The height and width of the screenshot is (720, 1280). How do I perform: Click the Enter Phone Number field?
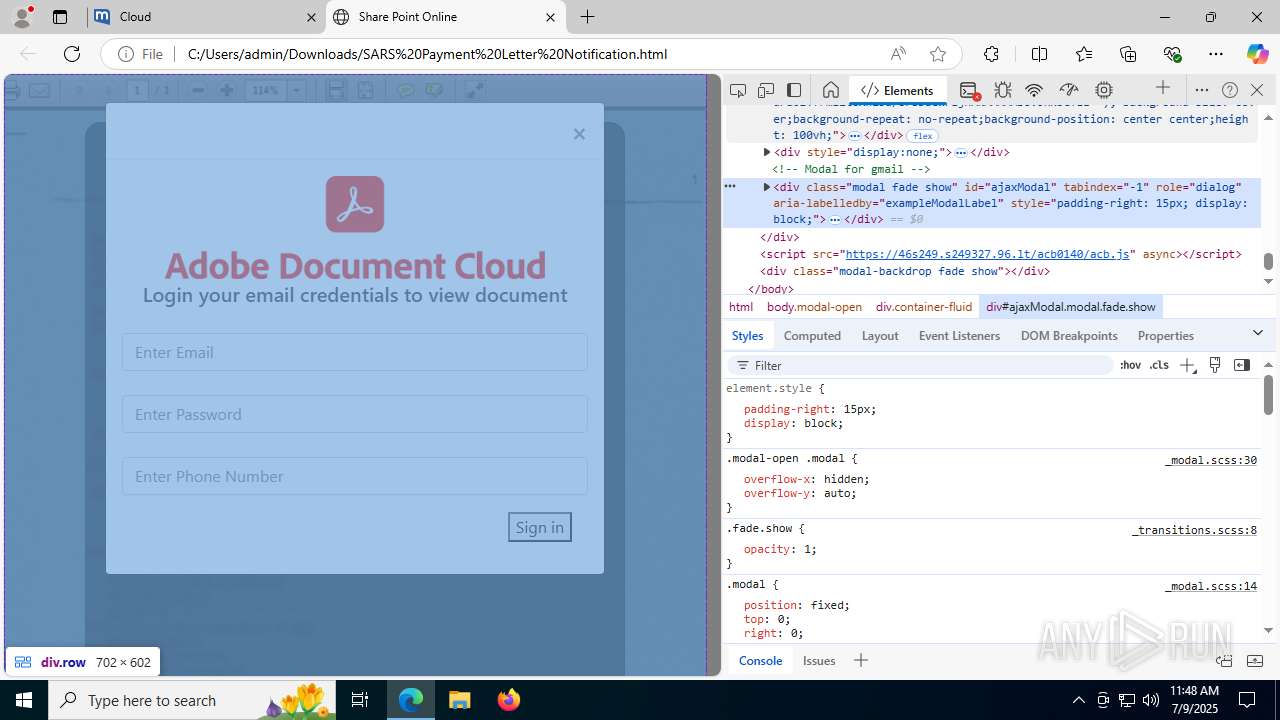(355, 476)
